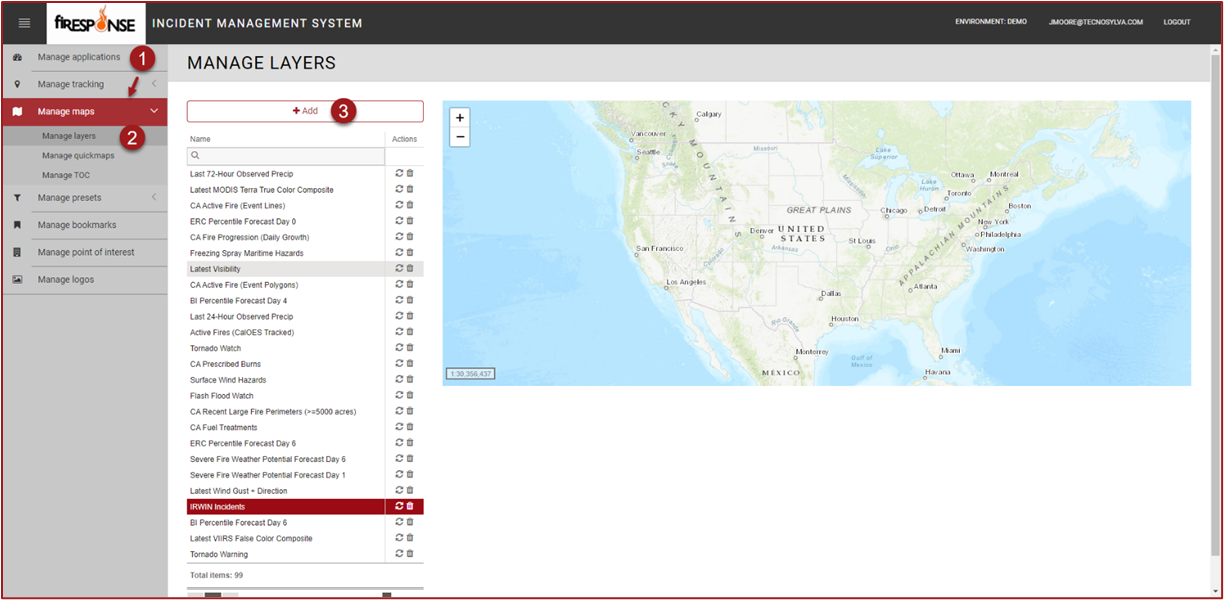The height and width of the screenshot is (600, 1224).
Task: Zoom in on the map
Action: click(x=460, y=118)
